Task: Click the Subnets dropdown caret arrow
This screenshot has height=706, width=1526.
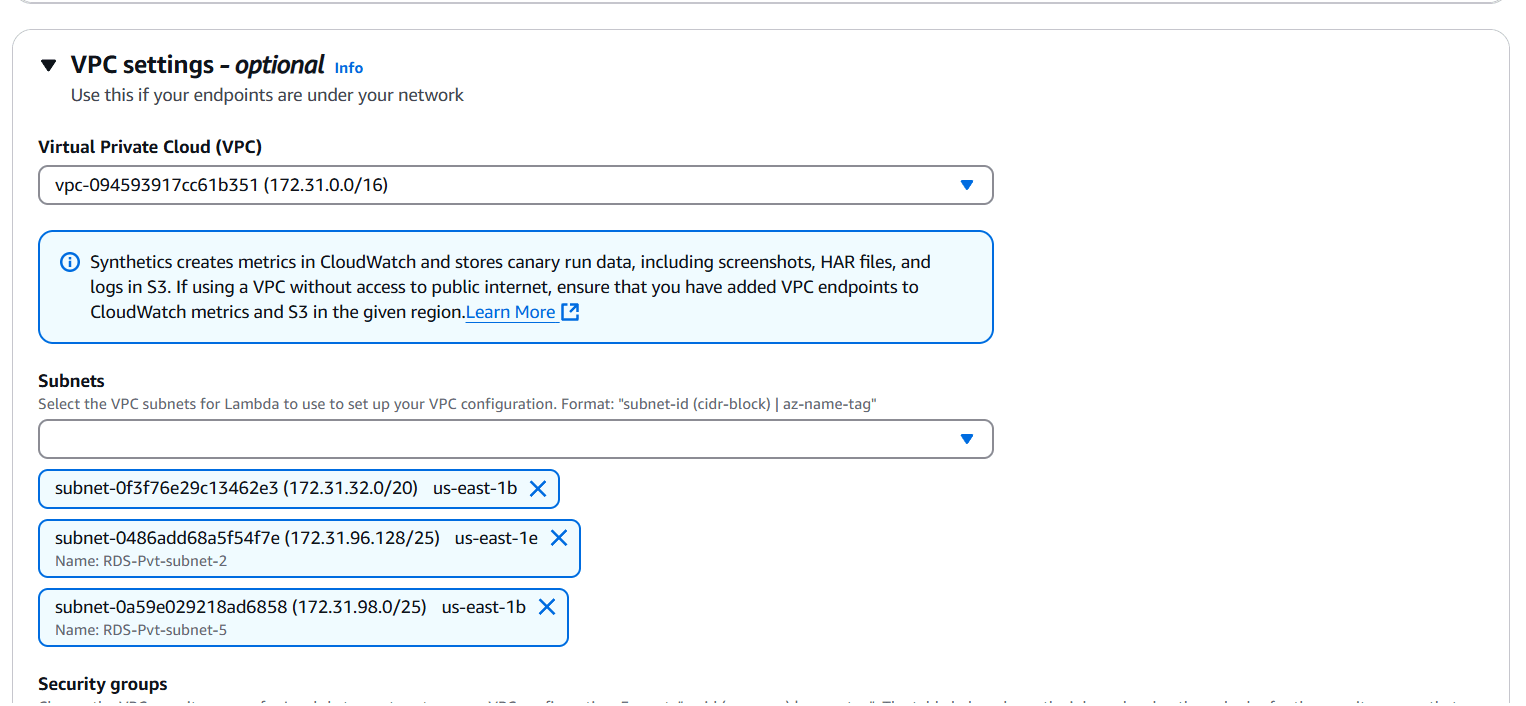Action: pos(967,439)
